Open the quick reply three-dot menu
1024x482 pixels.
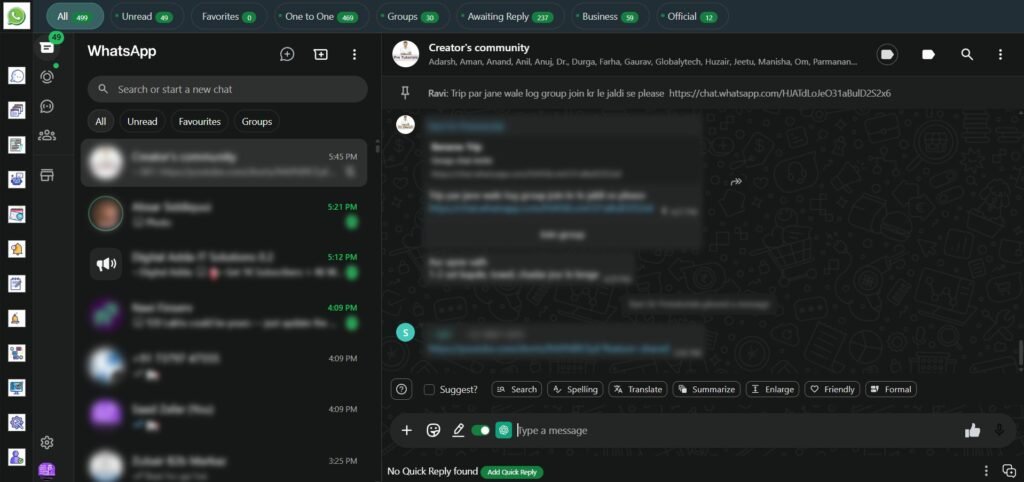click(x=987, y=471)
